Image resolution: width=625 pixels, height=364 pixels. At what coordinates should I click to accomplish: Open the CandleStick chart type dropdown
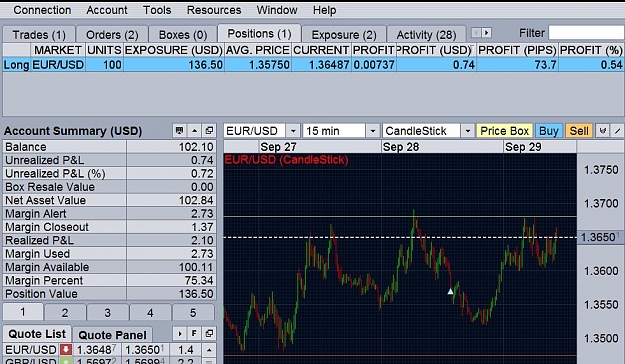pyautogui.click(x=468, y=131)
